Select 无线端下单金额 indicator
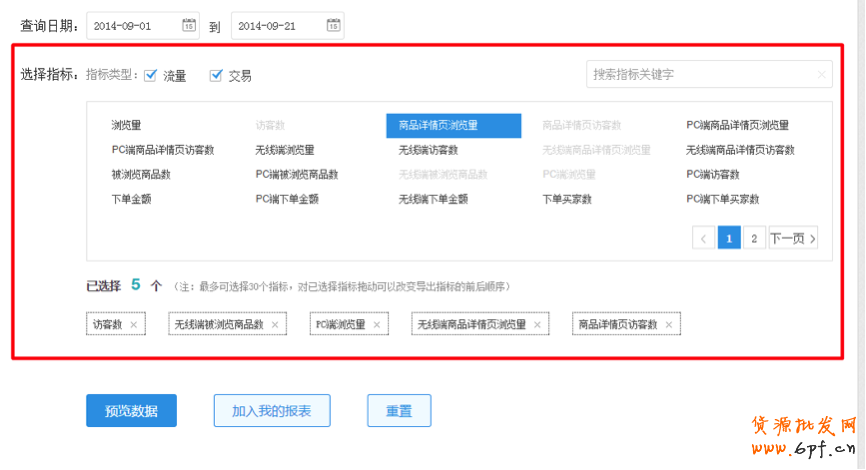 [433, 199]
